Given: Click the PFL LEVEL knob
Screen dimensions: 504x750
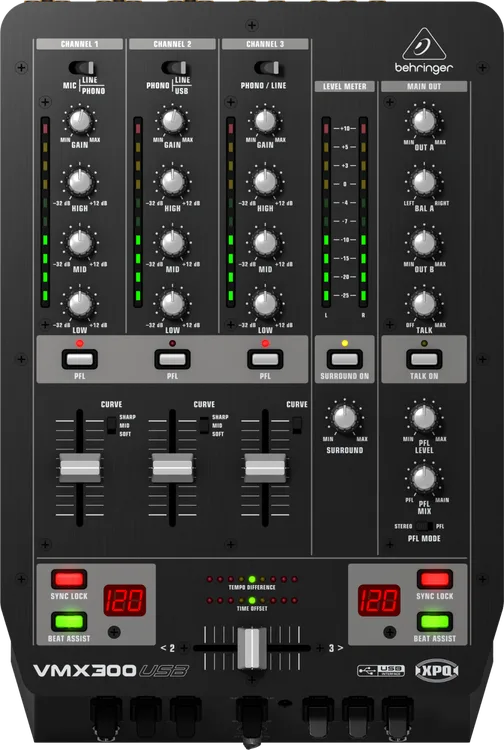Looking at the screenshot, I should pyautogui.click(x=424, y=418).
